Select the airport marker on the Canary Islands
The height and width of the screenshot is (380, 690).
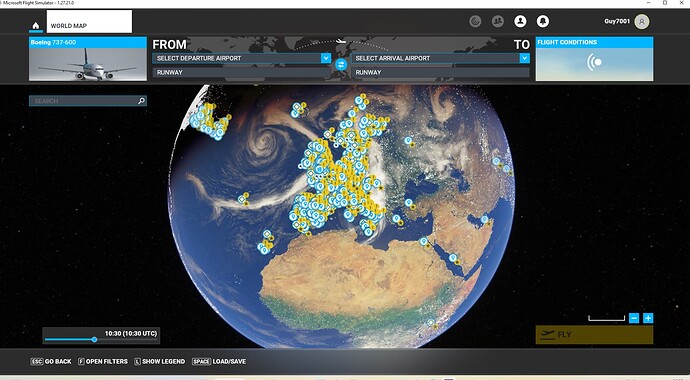click(264, 249)
